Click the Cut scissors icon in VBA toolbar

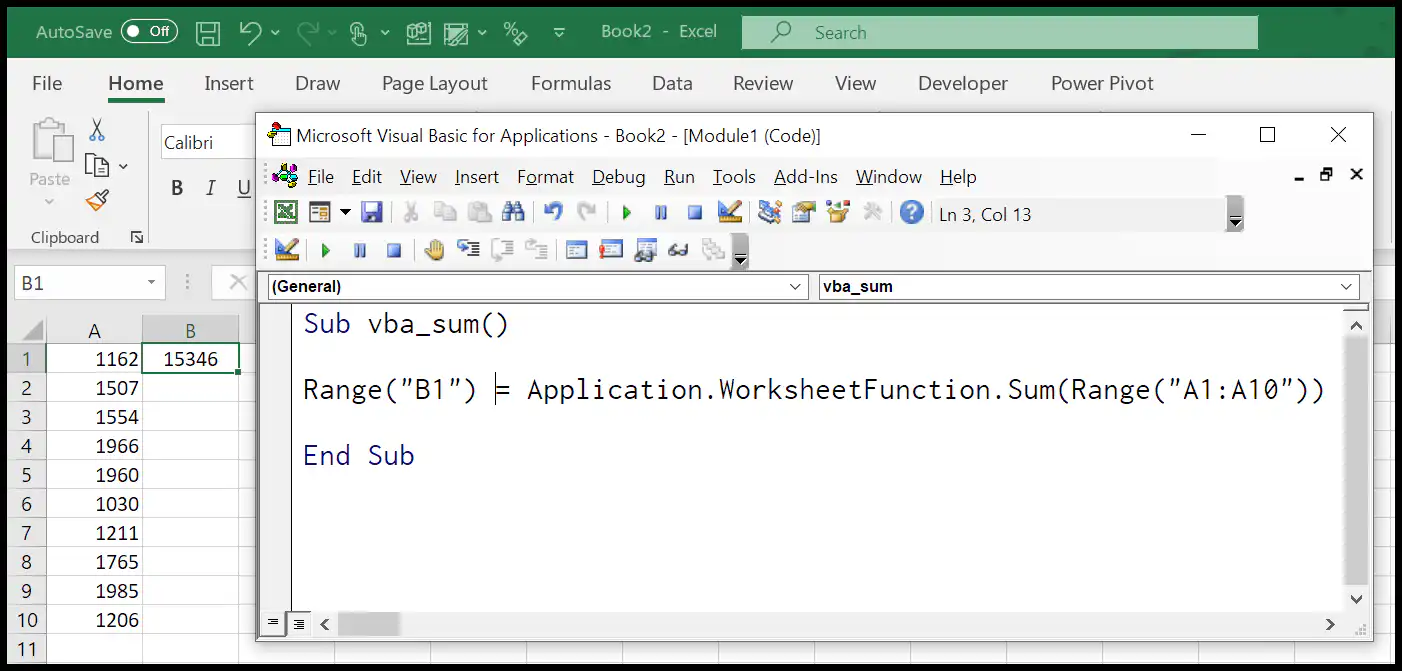pos(410,212)
